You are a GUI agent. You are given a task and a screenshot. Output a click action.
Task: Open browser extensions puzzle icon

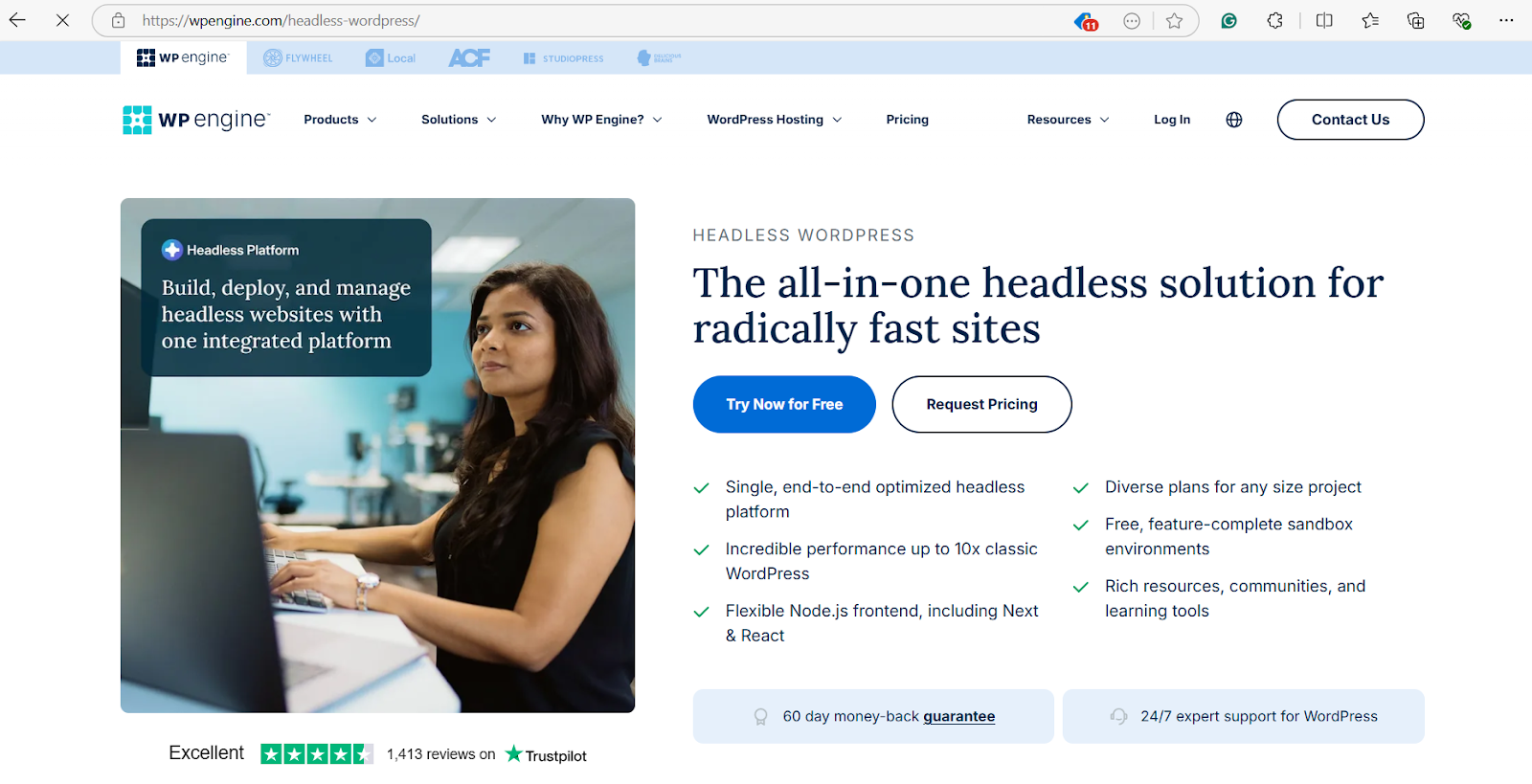tap(1274, 20)
